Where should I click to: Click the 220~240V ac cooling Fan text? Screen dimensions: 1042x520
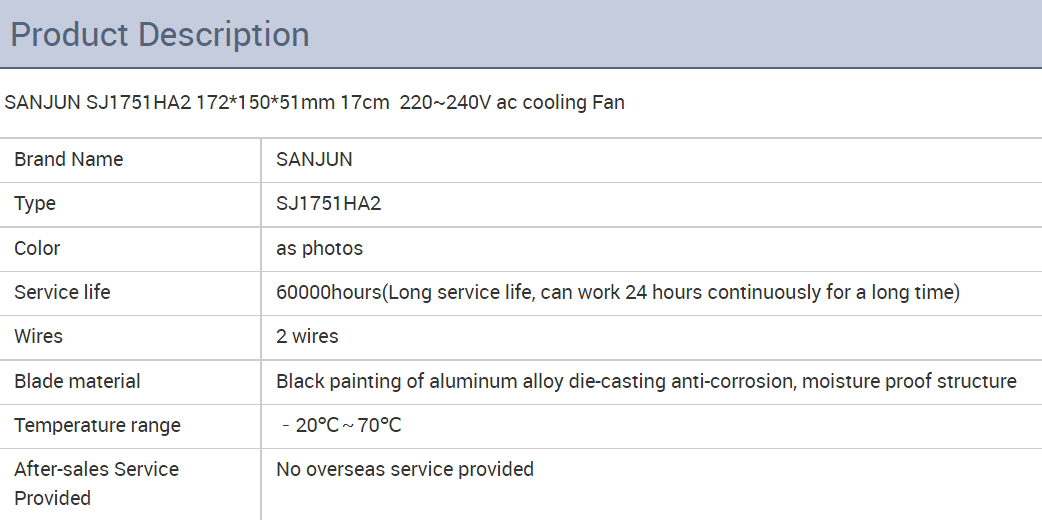(512, 102)
